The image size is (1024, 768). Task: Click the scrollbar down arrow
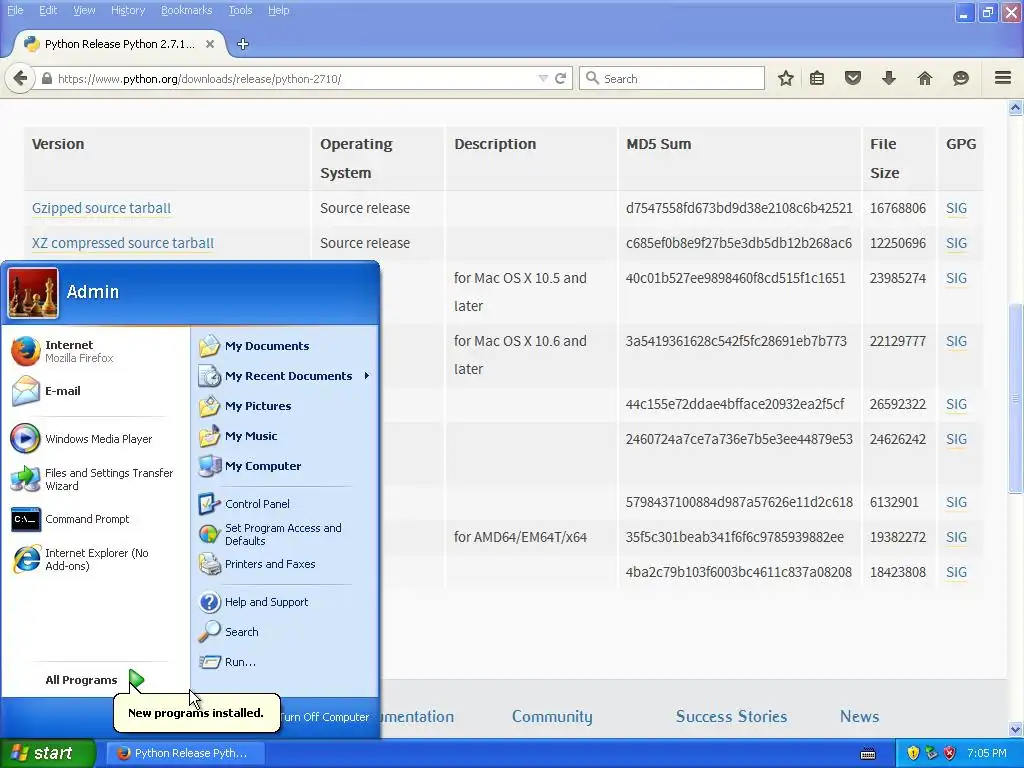[1015, 729]
